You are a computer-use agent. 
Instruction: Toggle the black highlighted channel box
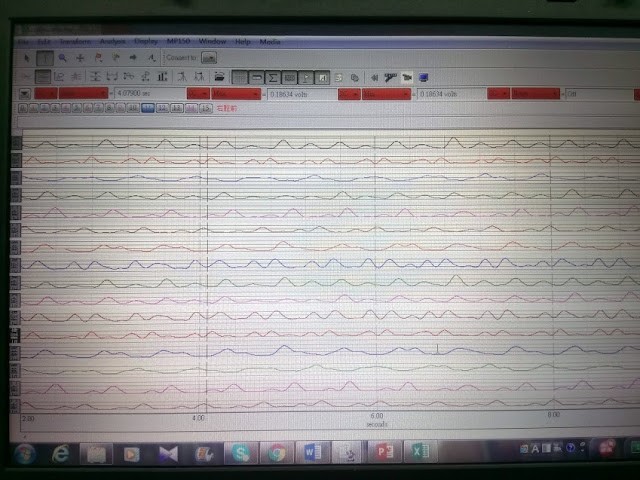coord(16,336)
